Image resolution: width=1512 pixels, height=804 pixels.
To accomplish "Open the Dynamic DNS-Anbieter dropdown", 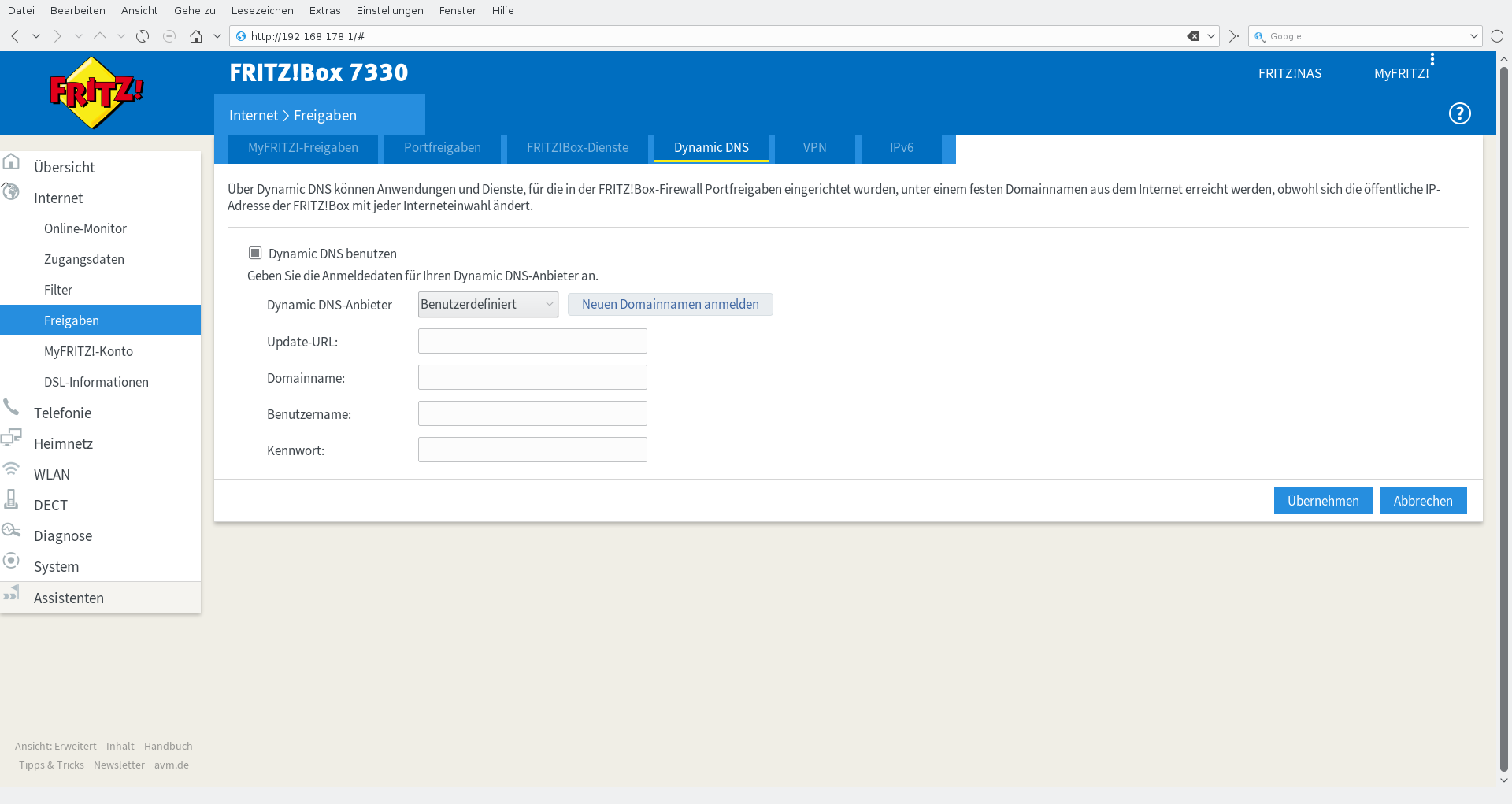I will pyautogui.click(x=487, y=304).
